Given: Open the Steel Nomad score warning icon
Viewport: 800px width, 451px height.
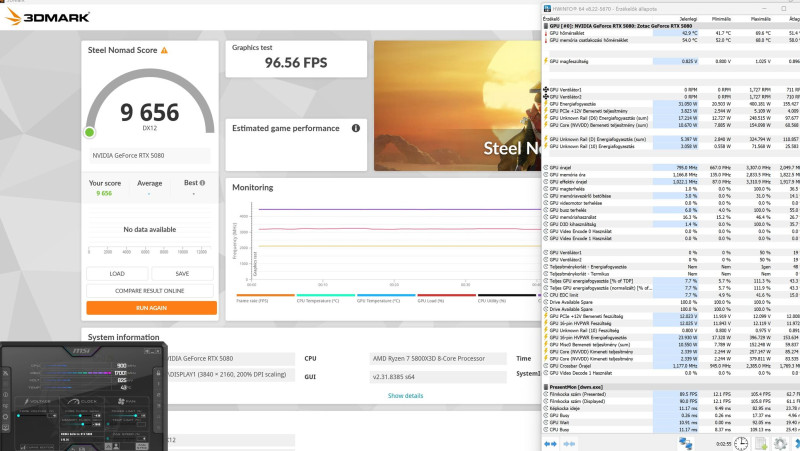Looking at the screenshot, I should 164,50.
